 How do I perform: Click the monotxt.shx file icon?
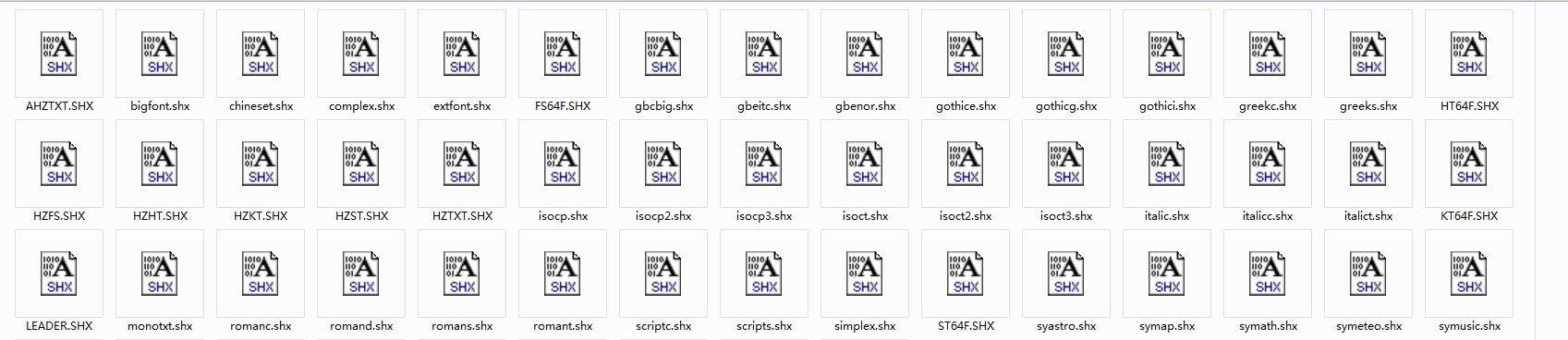click(160, 273)
